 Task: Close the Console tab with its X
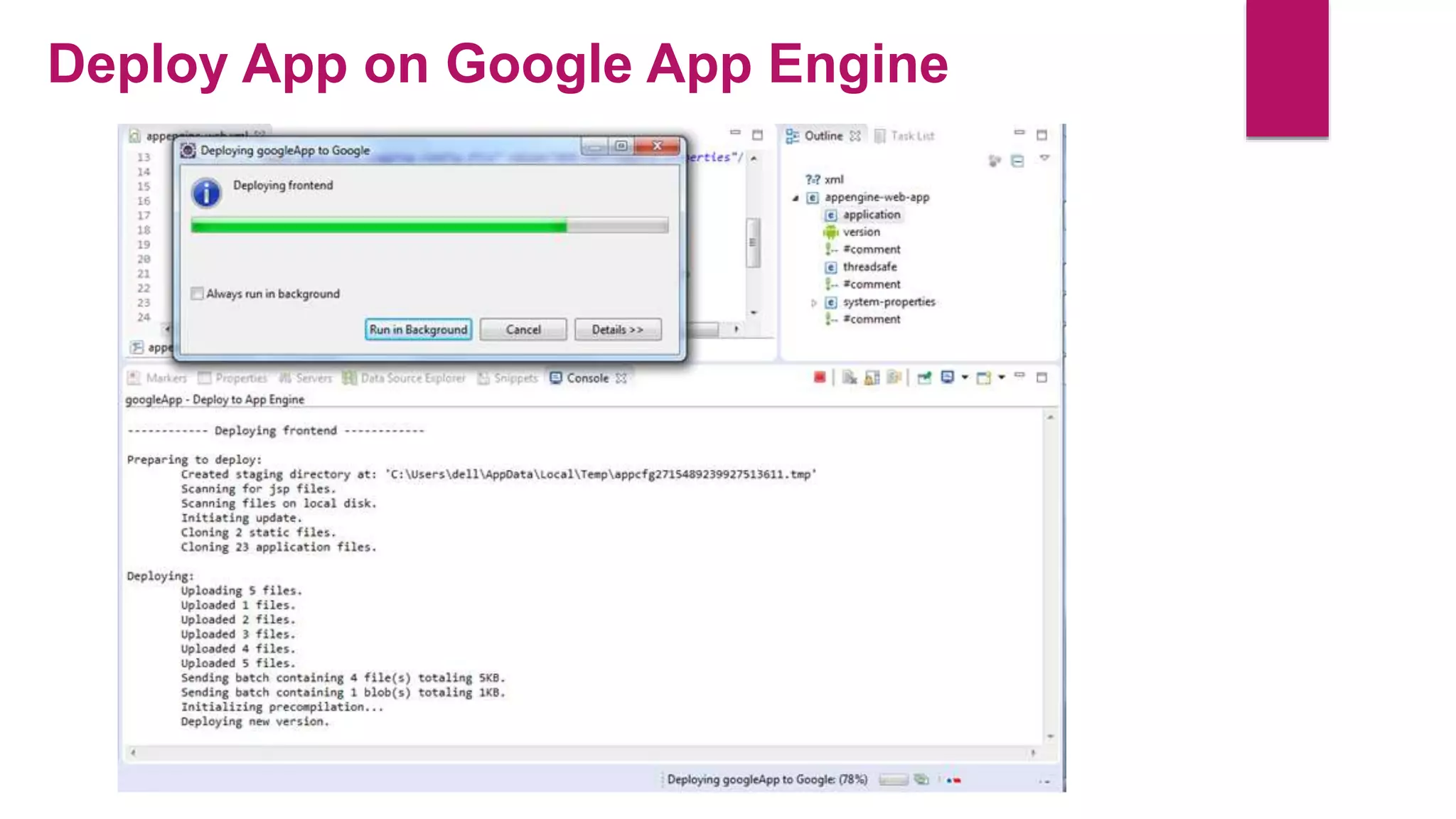point(621,378)
